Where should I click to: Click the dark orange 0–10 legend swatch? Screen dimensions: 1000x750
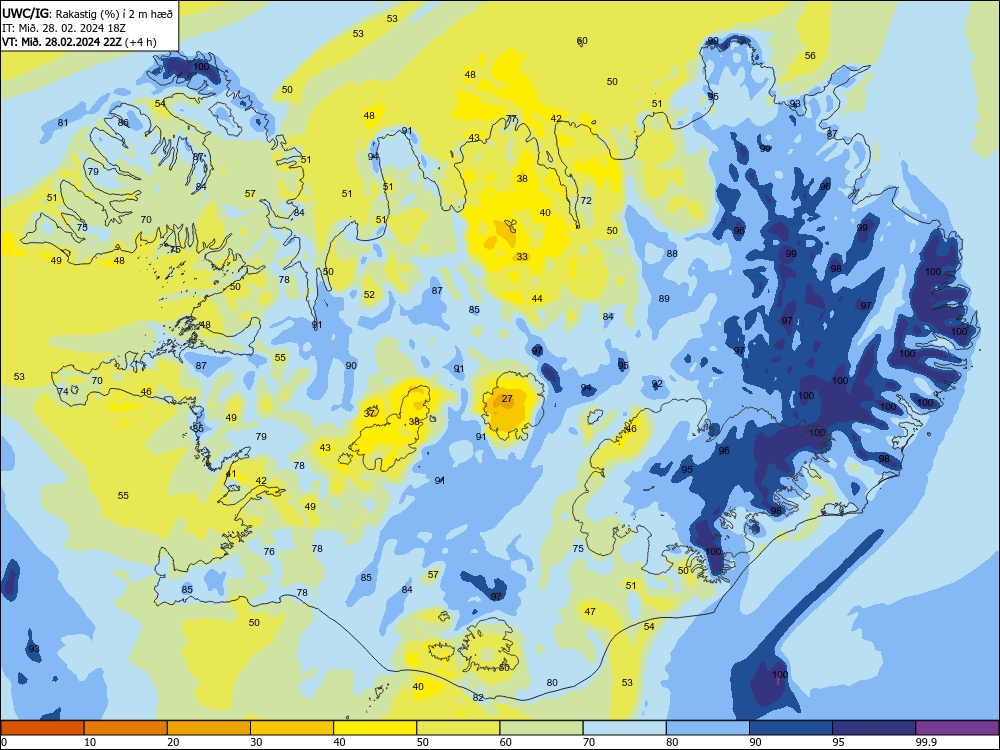coord(42,728)
